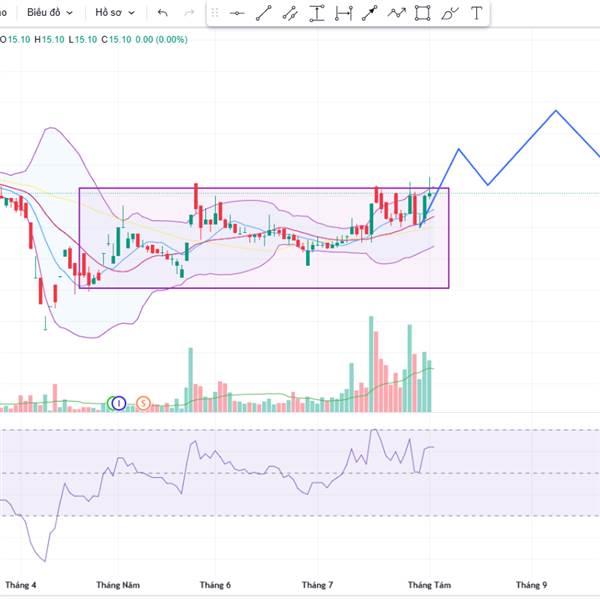600x600 pixels.
Task: Click the L15.10 low price value
Action: (x=83, y=39)
